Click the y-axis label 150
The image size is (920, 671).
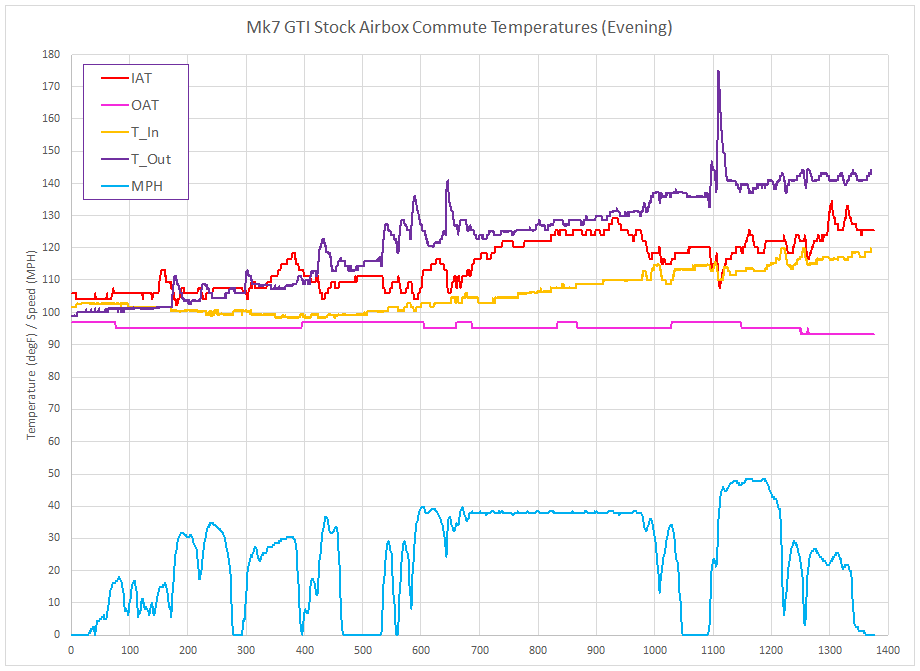[51, 151]
